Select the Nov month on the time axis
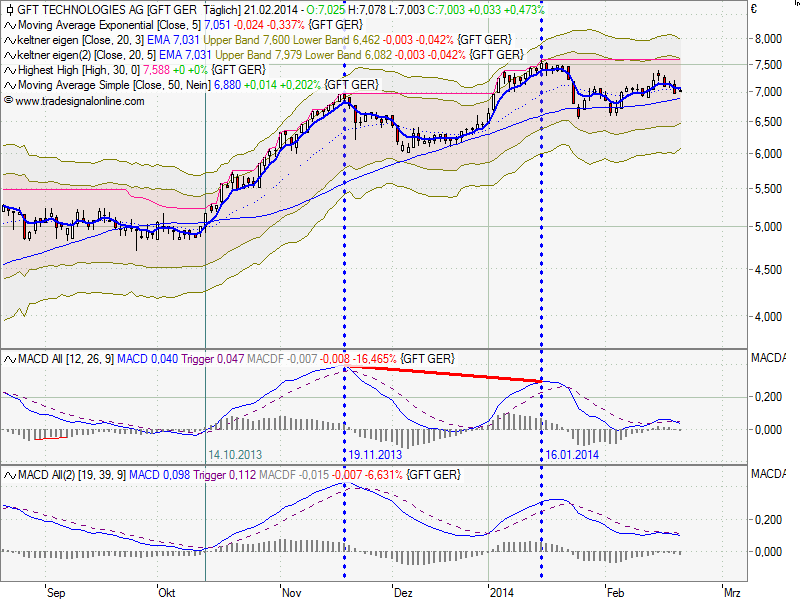Viewport: 800px width, 600px height. coord(290,591)
